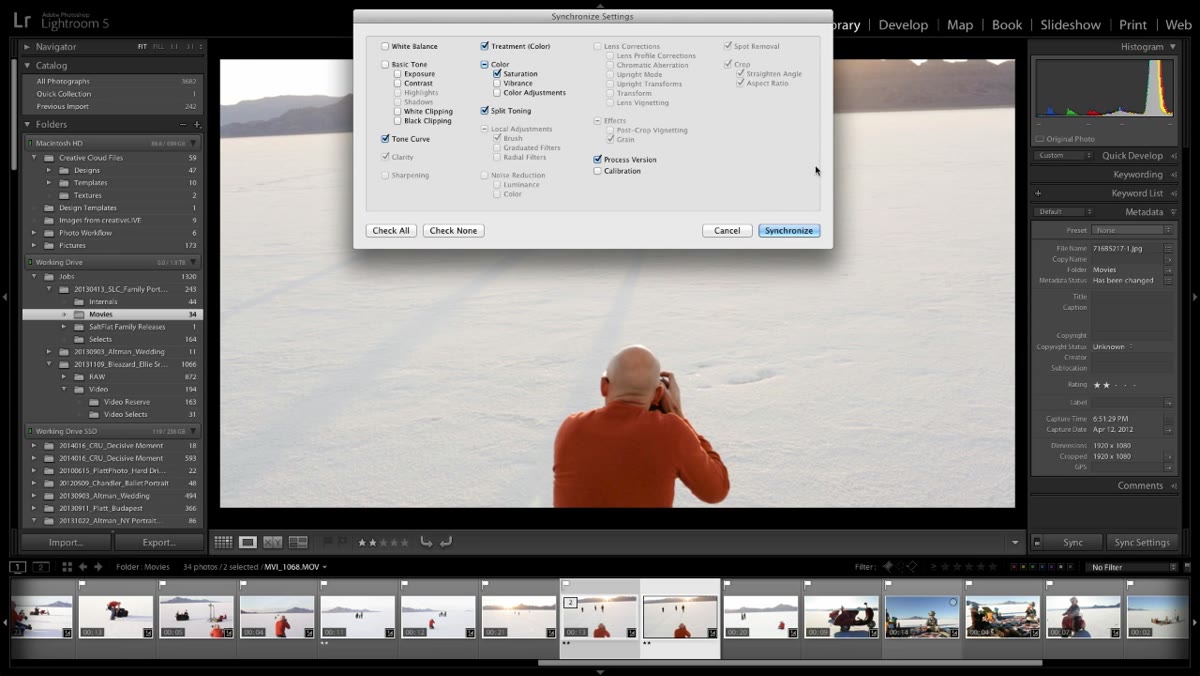Toggle the Original Photo checkbox under histogram
Image resolution: width=1200 pixels, height=676 pixels.
pos(1040,139)
